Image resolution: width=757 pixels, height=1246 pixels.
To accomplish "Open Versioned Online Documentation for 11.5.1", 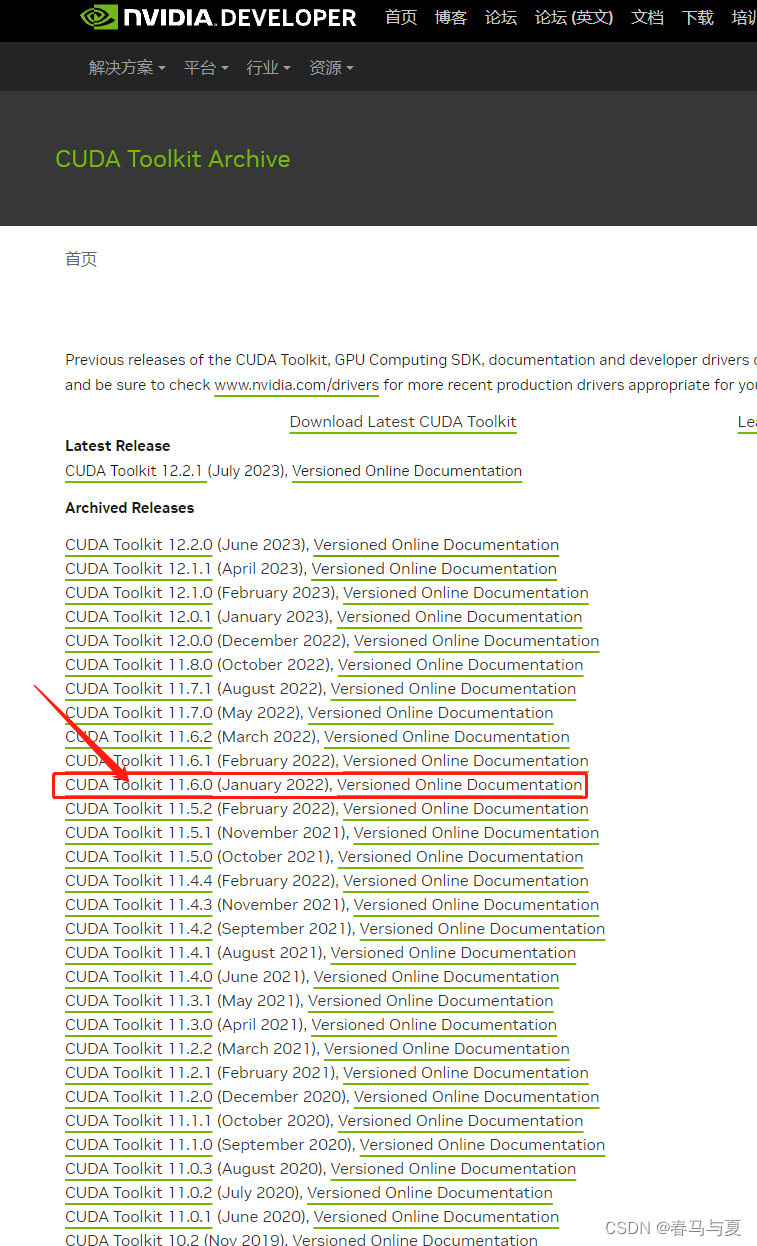I will [x=477, y=833].
